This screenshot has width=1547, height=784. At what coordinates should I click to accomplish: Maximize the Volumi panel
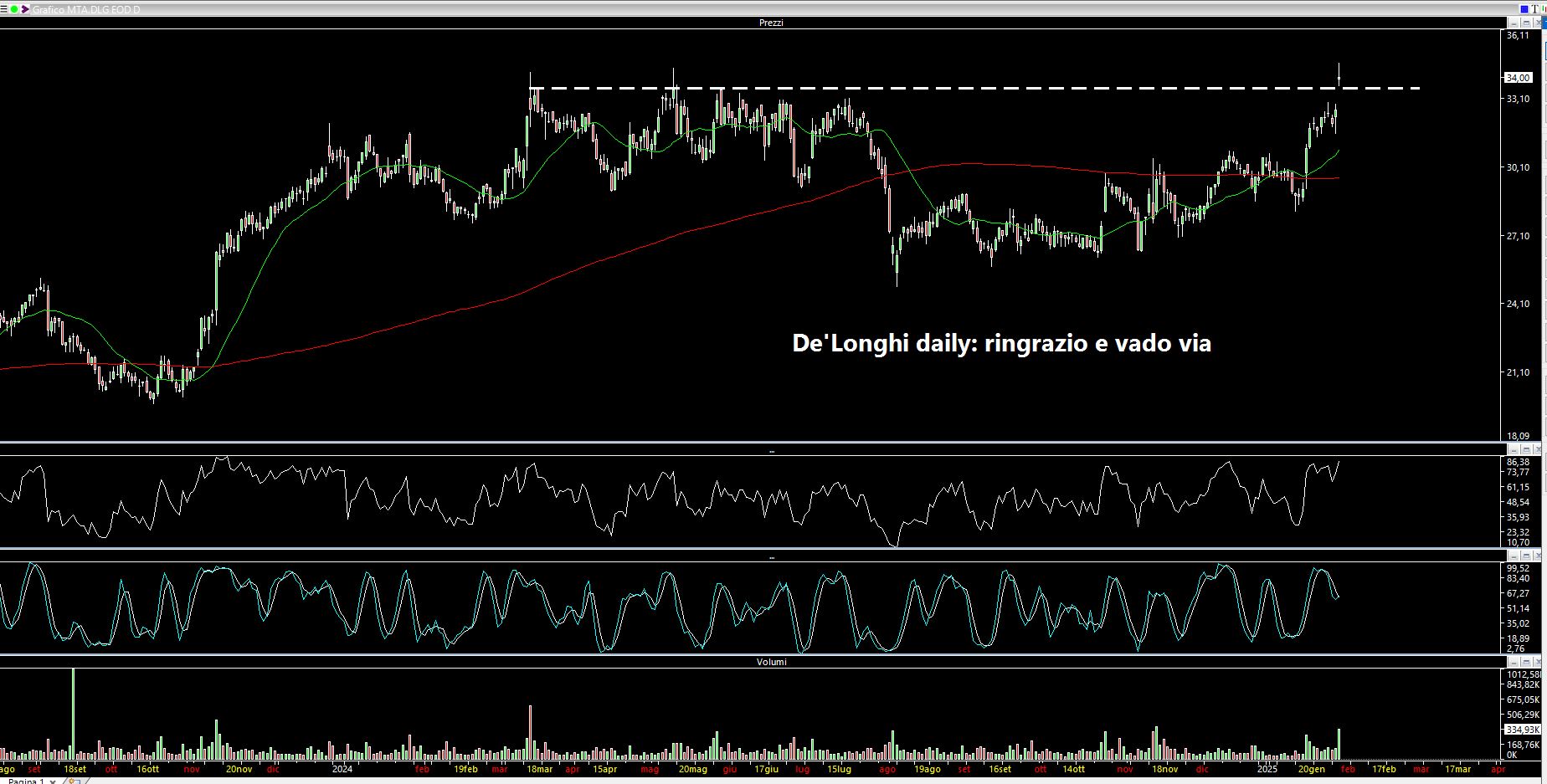1526,661
